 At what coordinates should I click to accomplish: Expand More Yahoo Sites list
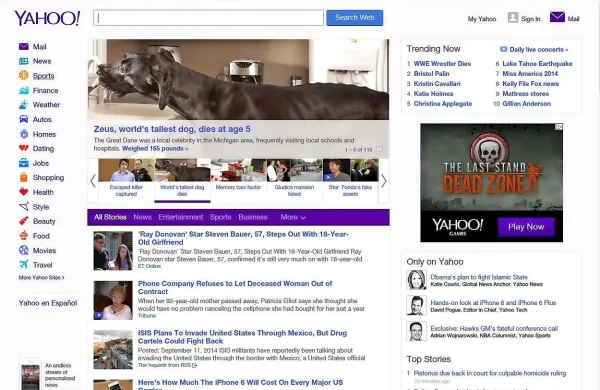[x=41, y=277]
